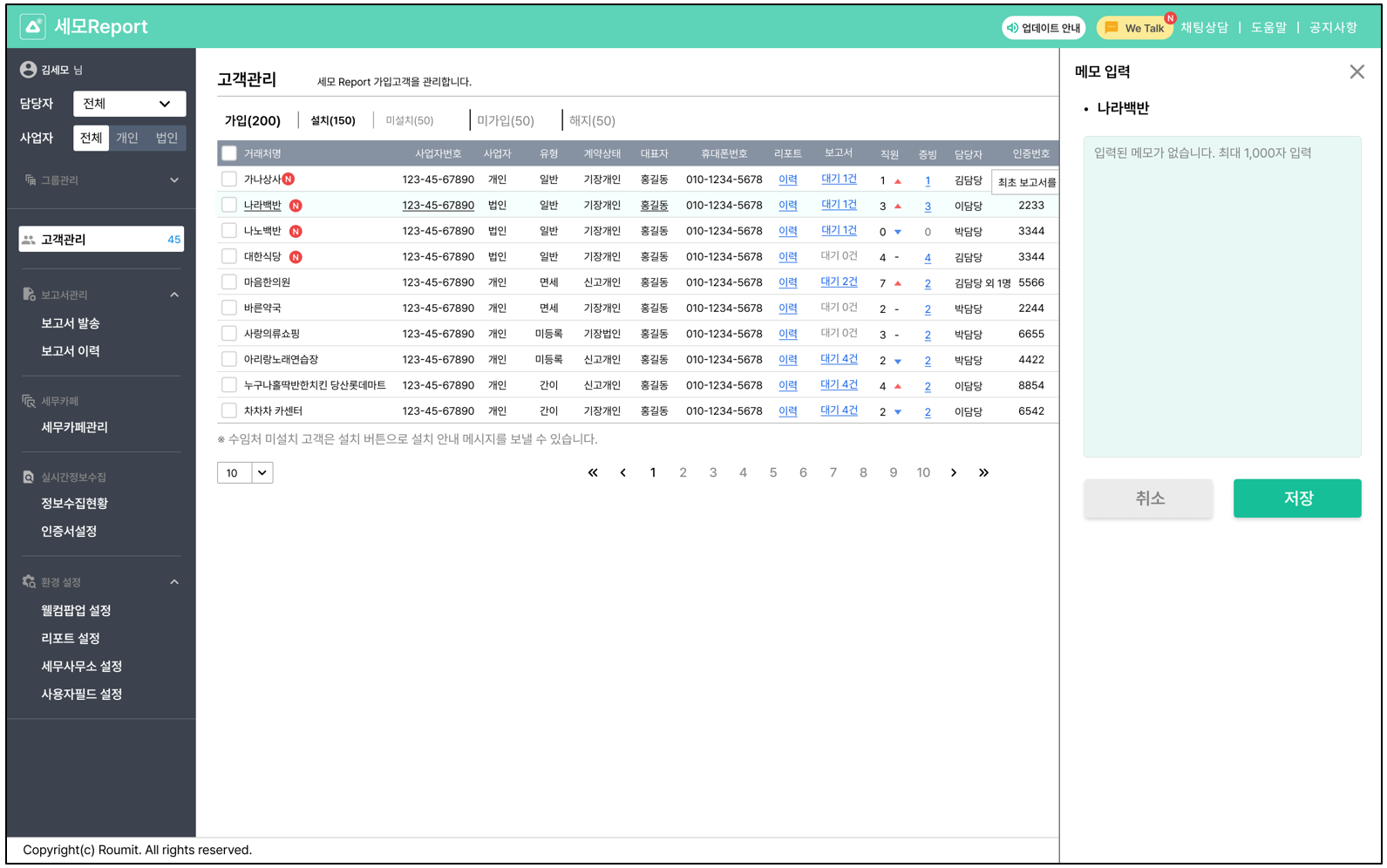Screen dimensions: 1387x868
Task: Click into the memo text area
Action: [x=1221, y=296]
